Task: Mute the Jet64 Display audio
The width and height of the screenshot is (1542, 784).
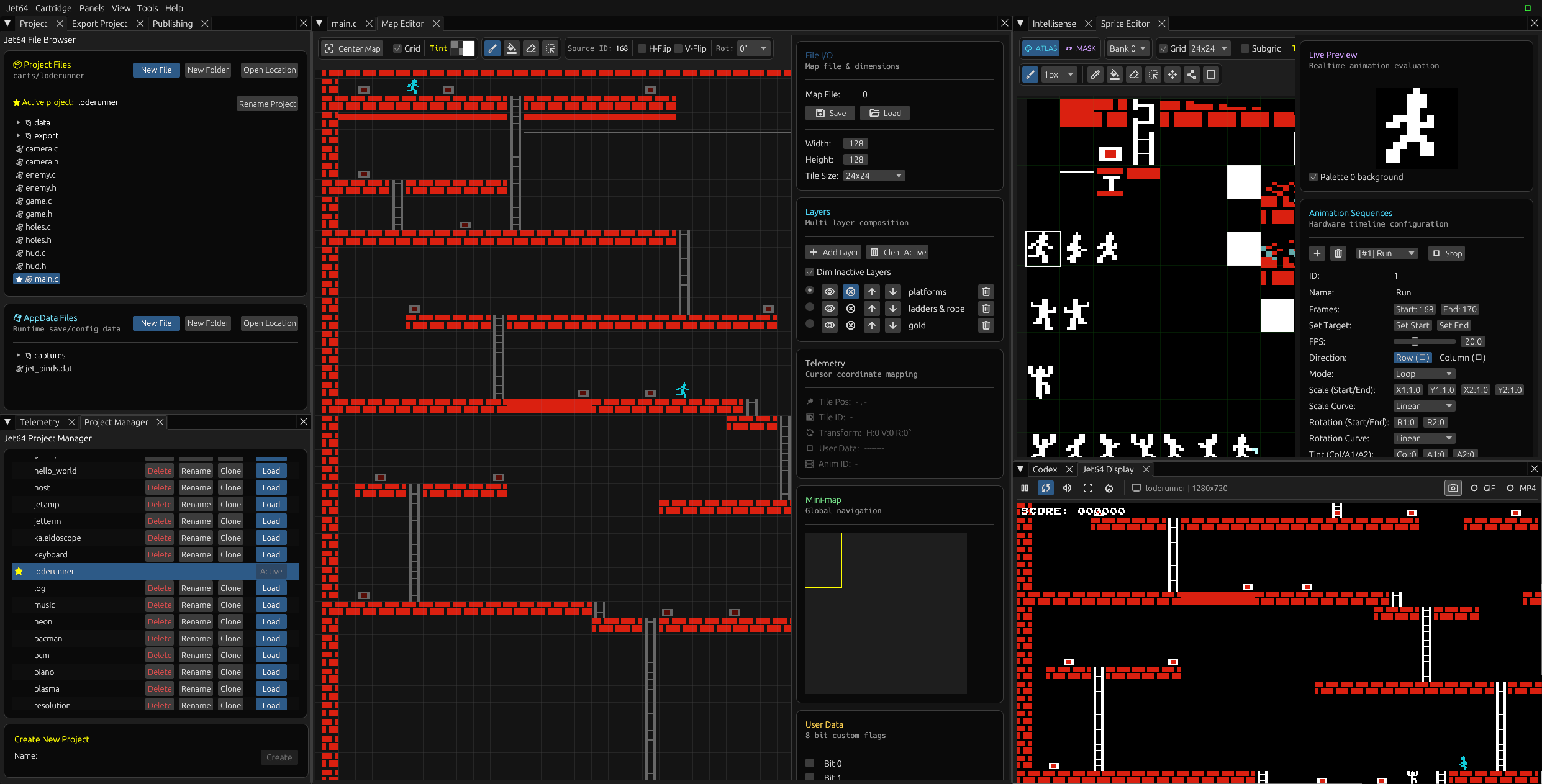Action: 1067,488
